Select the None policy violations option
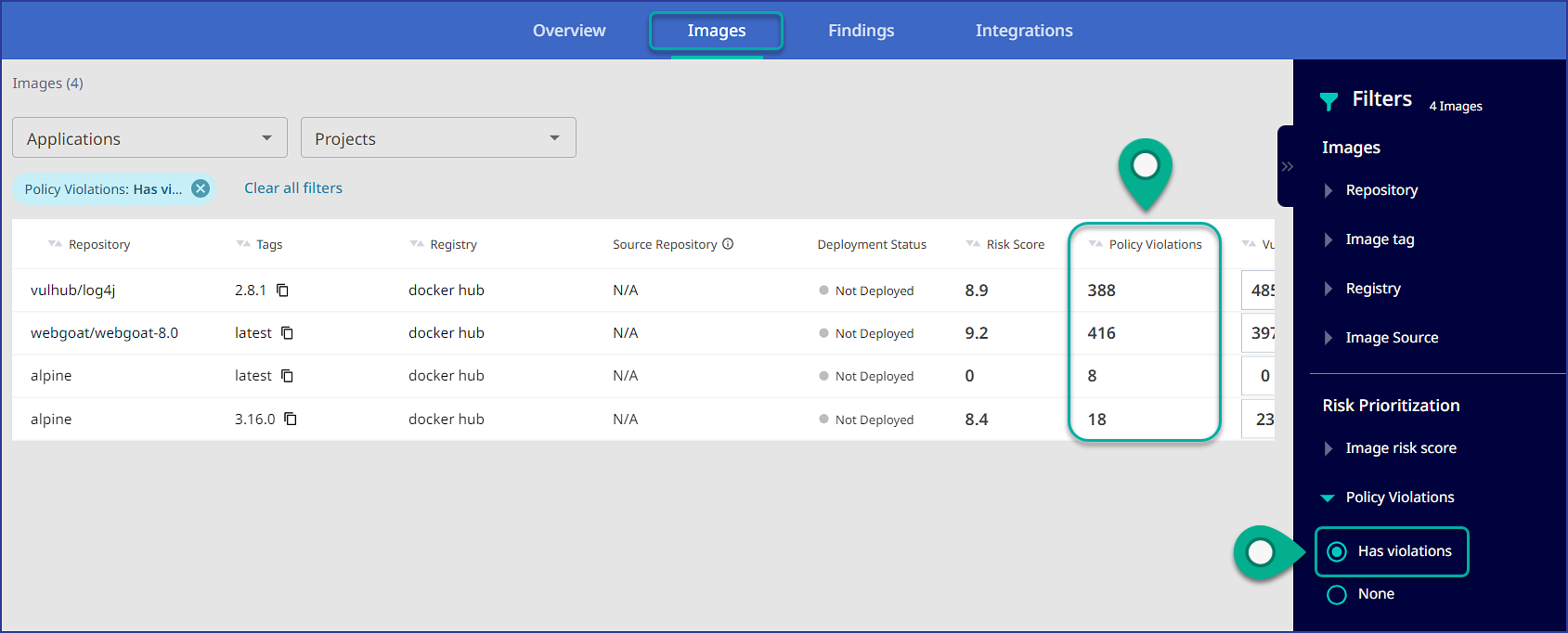 click(1337, 595)
